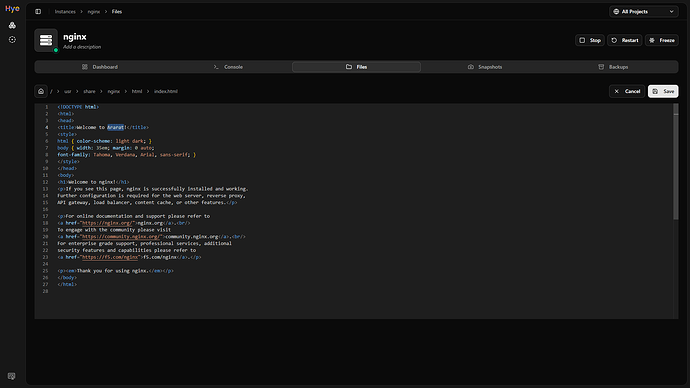Image resolution: width=690 pixels, height=388 pixels.
Task: Click nginx instance title heading
Action: pyautogui.click(x=75, y=37)
